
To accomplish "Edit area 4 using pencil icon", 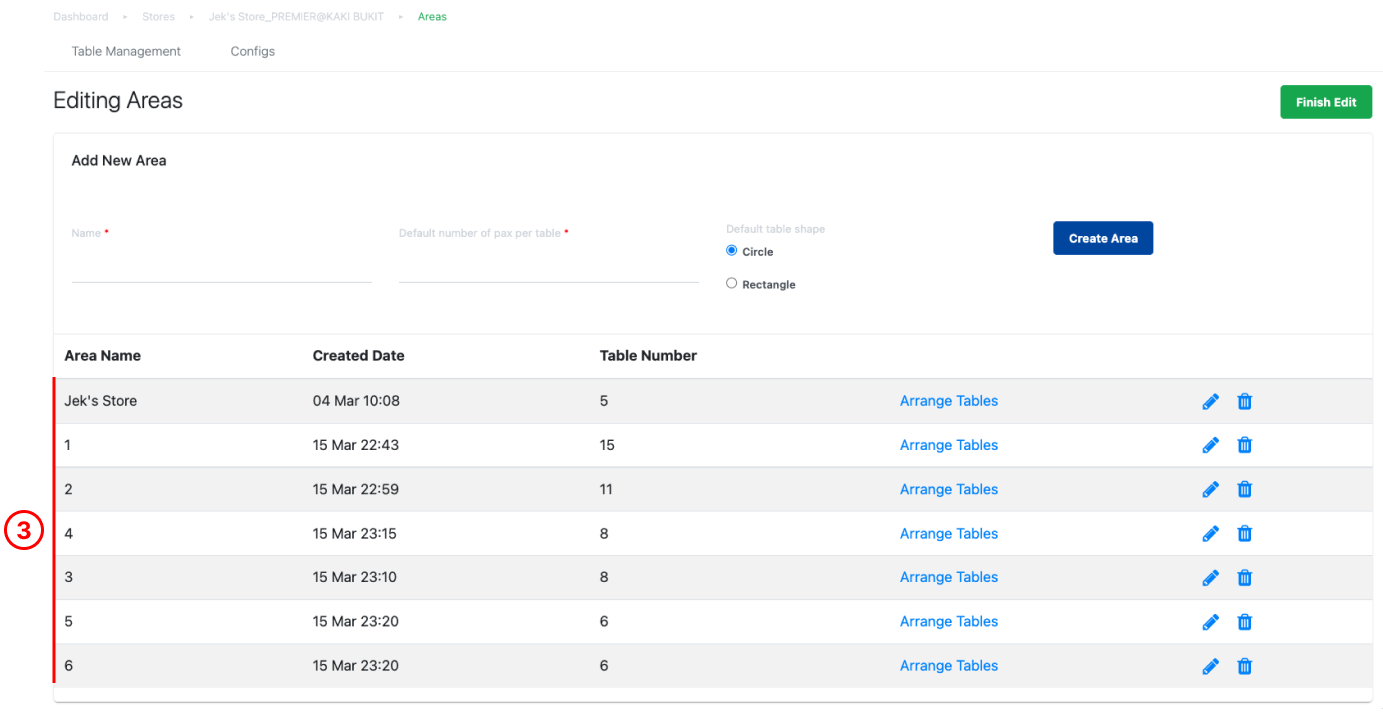I will [1210, 533].
